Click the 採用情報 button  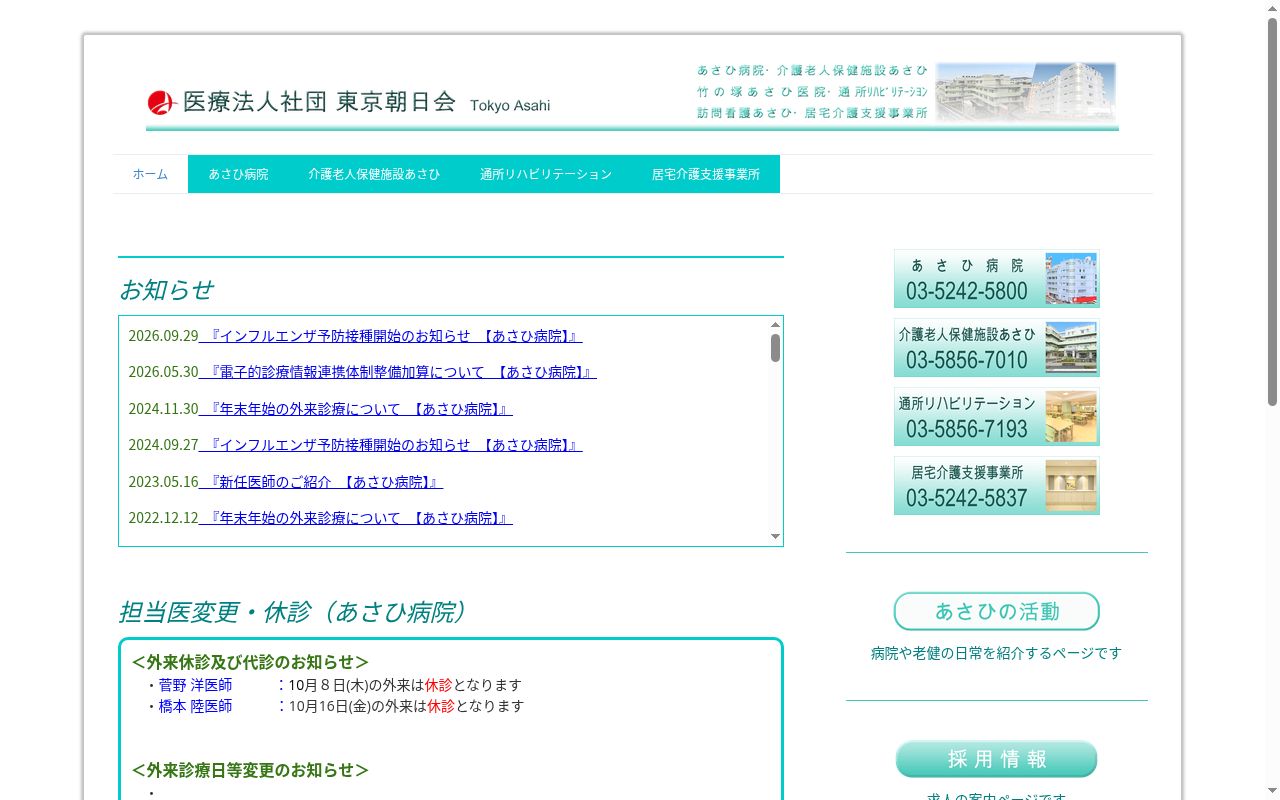[997, 759]
